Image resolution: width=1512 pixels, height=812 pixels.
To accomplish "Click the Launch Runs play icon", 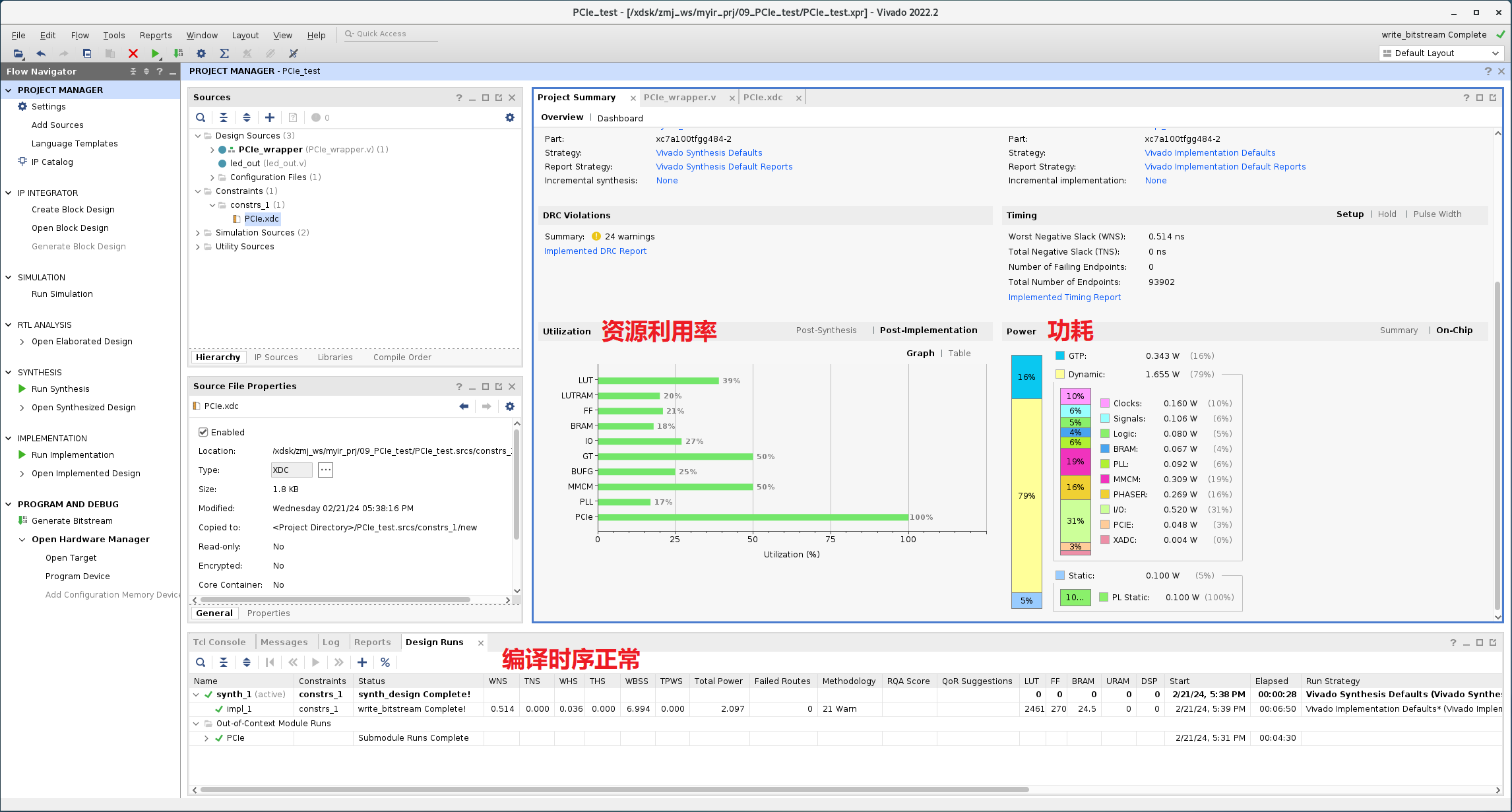I will pyautogui.click(x=316, y=662).
